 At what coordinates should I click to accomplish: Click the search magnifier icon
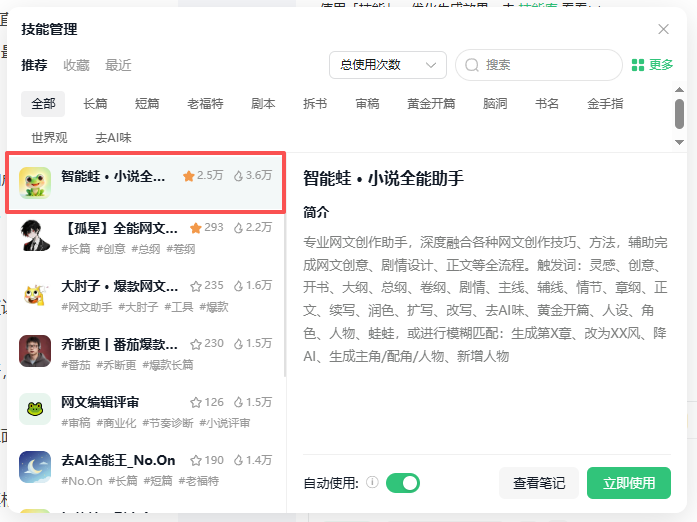pos(472,65)
